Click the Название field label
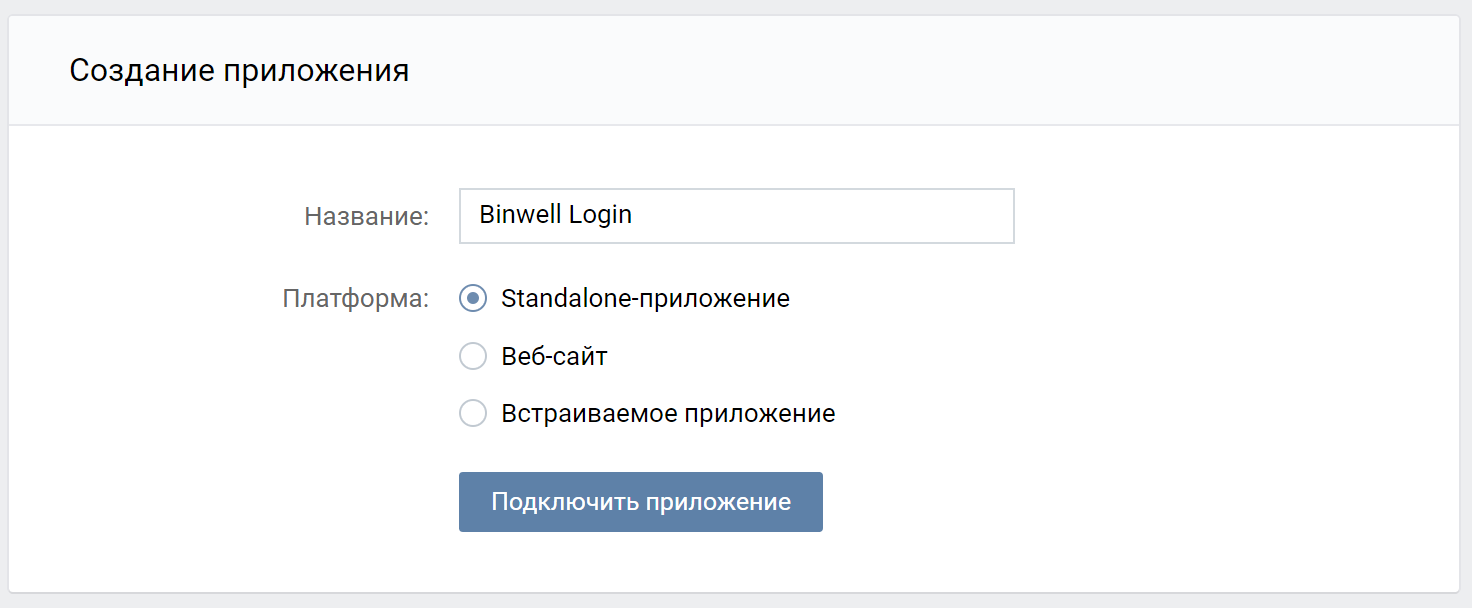Viewport: 1472px width, 608px height. 366,215
